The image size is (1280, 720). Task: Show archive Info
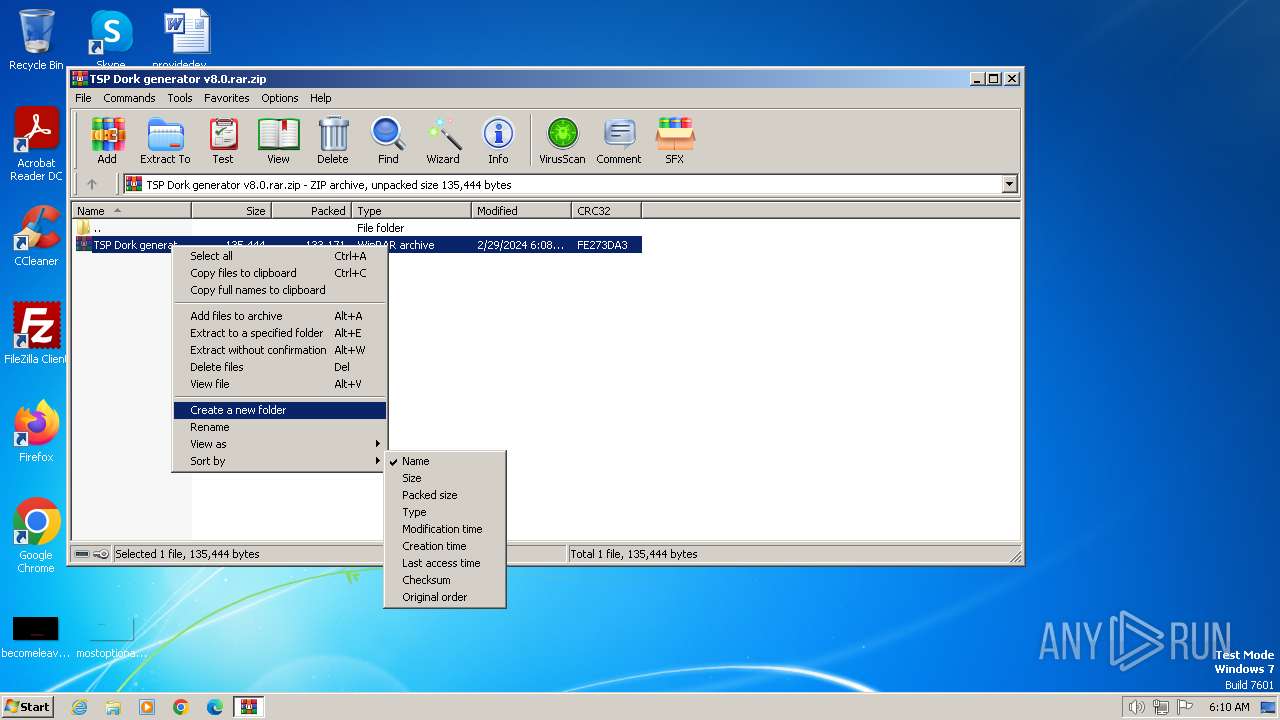tap(498, 140)
